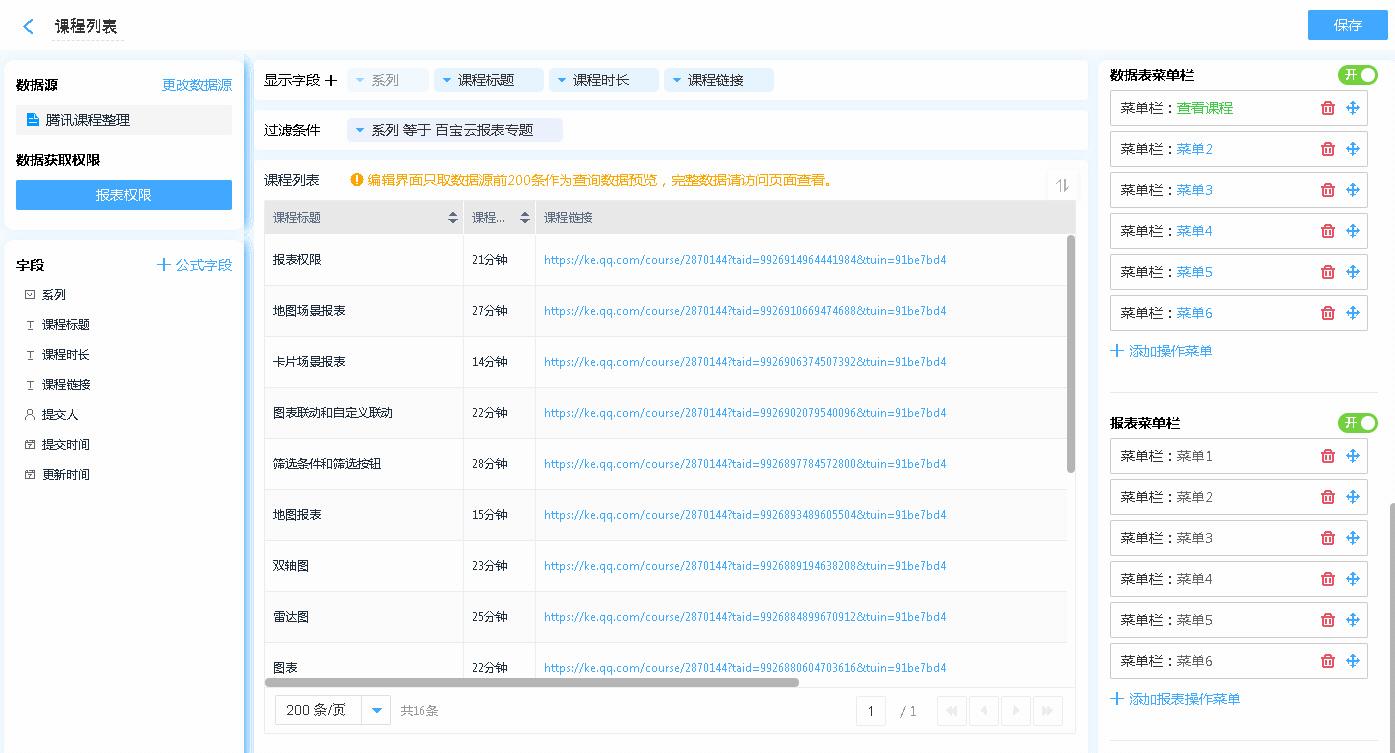Click the page number input field
1395x753 pixels.
tap(870, 711)
